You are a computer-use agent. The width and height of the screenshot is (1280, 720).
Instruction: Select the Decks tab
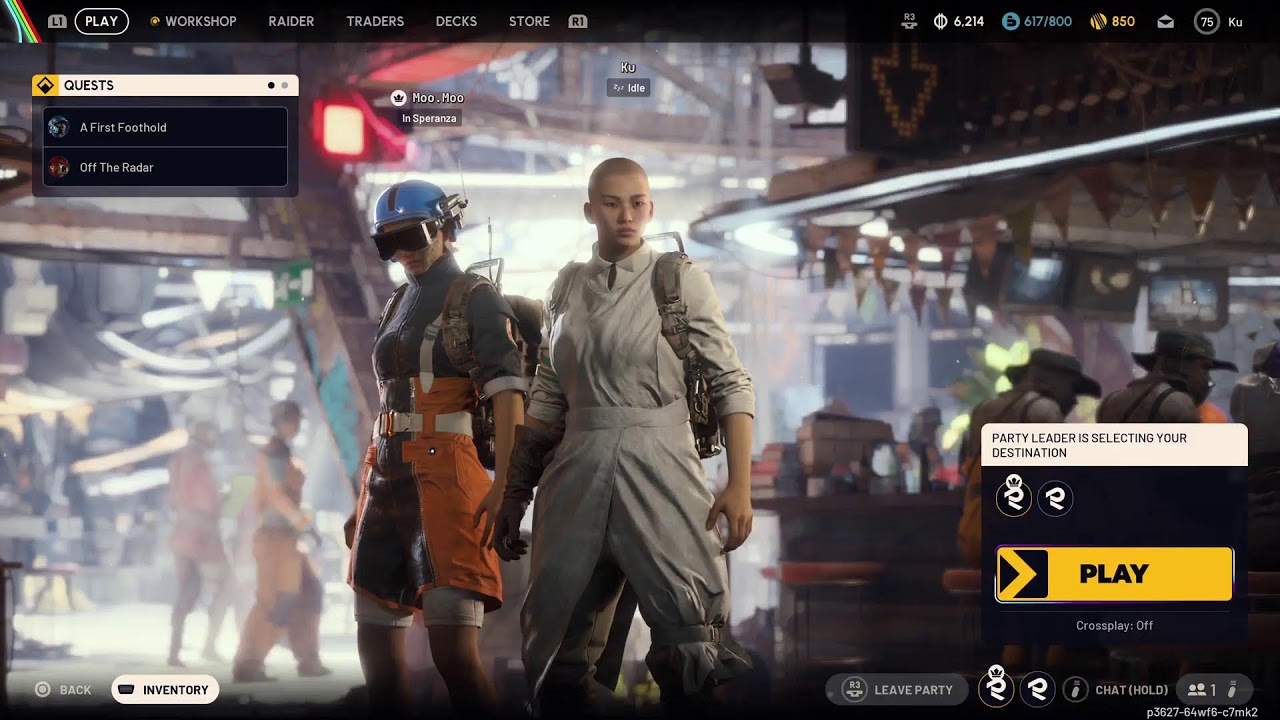click(x=456, y=21)
